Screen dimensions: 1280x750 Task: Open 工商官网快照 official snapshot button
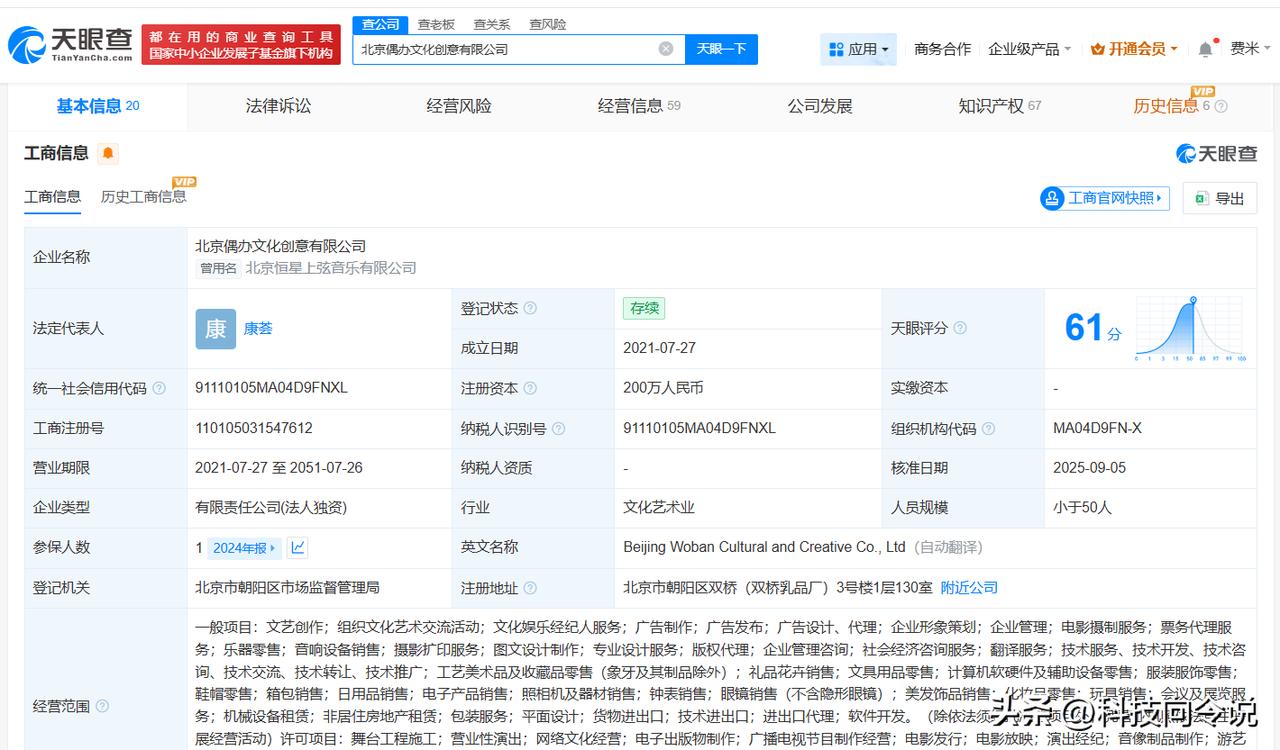coord(1105,198)
